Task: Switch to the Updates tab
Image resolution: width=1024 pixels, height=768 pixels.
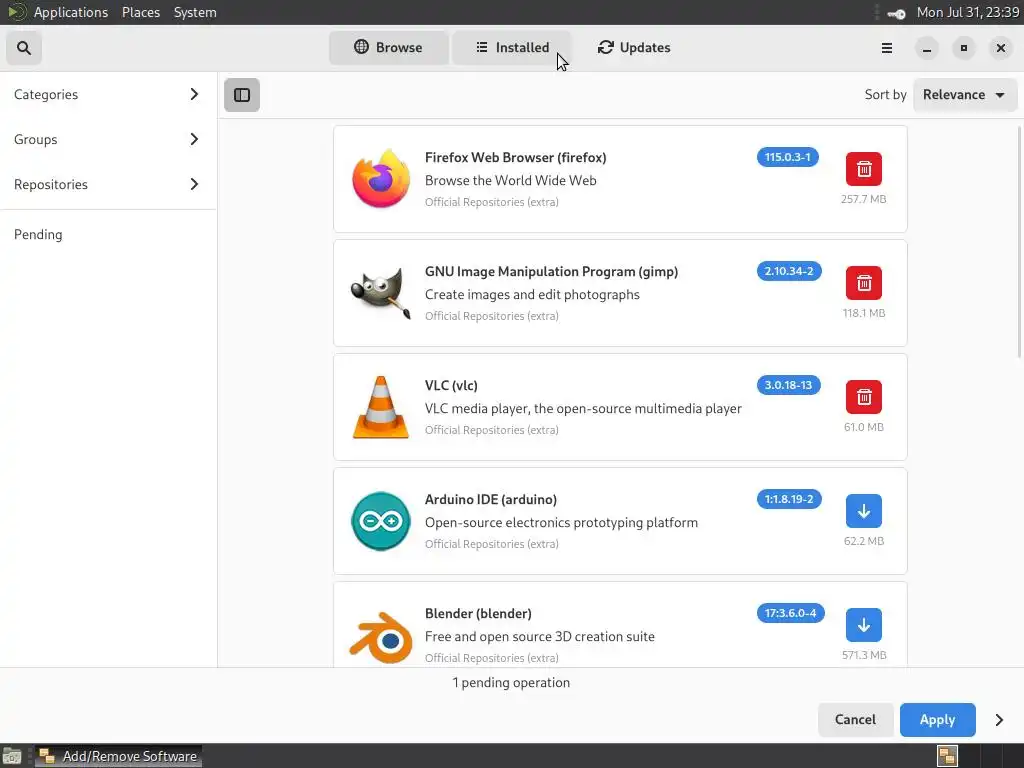Action: (634, 48)
